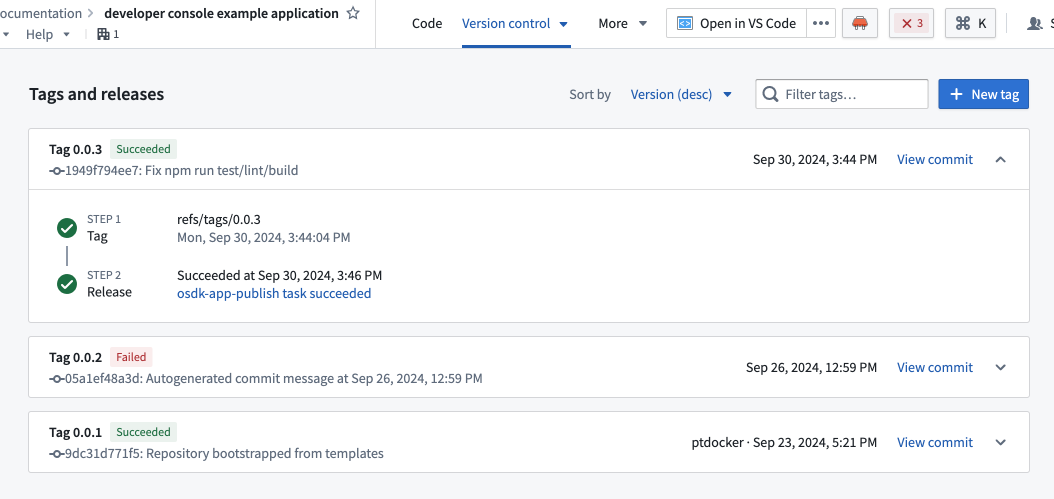The image size is (1054, 499).
Task: Click the Autogenerated commit message text
Action: coord(314,379)
